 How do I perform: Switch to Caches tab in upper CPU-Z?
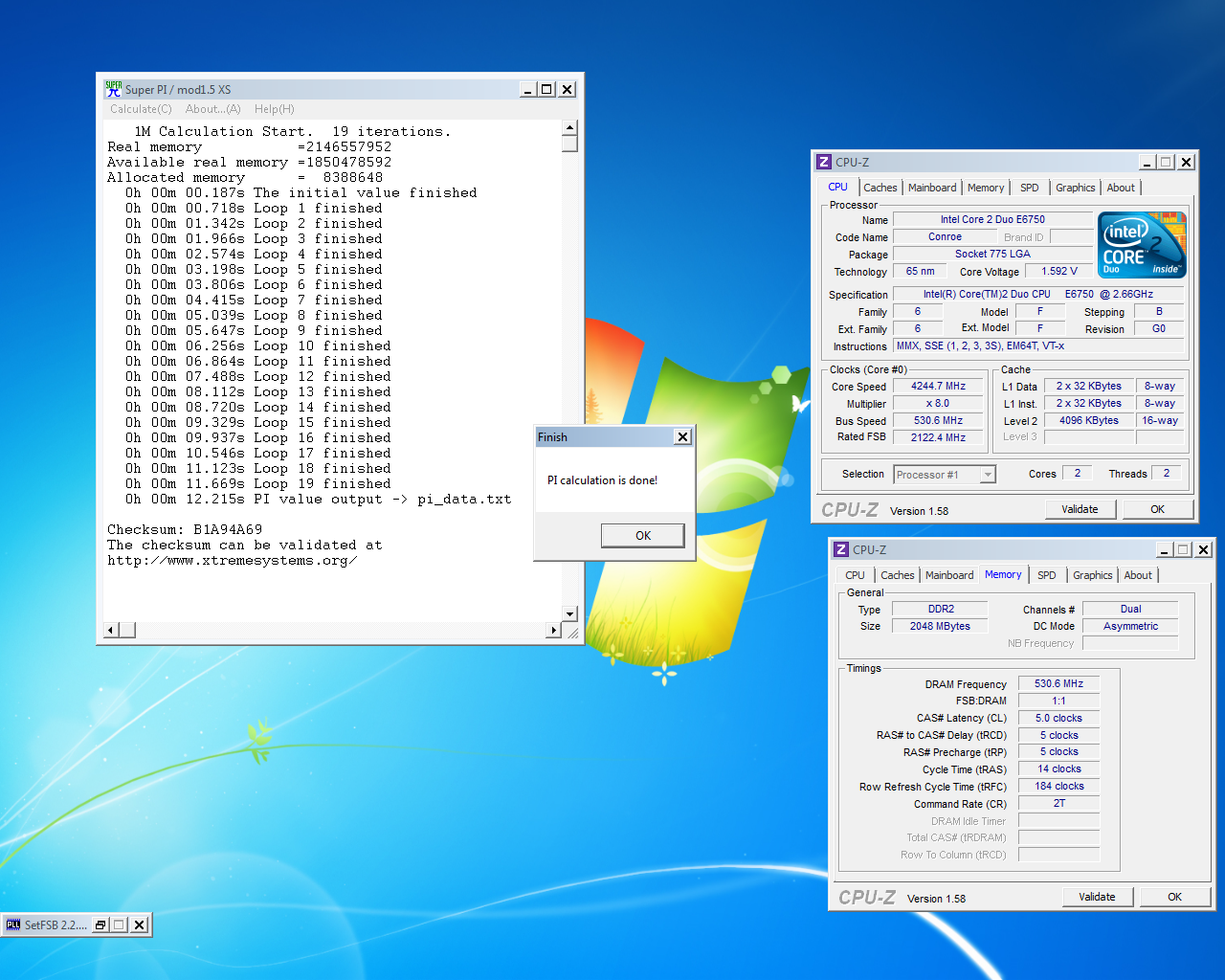point(880,188)
